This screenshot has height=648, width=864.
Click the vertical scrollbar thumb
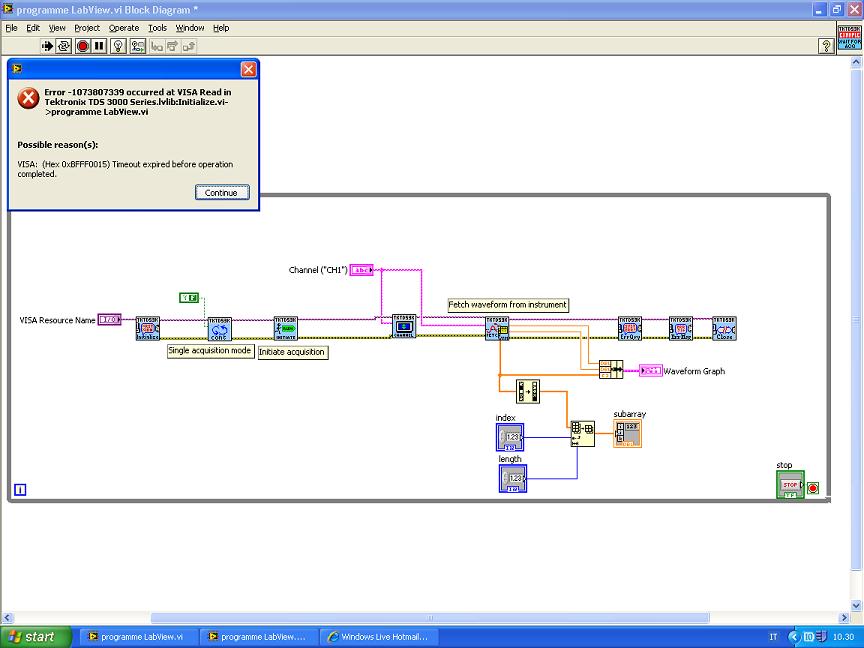(857, 321)
